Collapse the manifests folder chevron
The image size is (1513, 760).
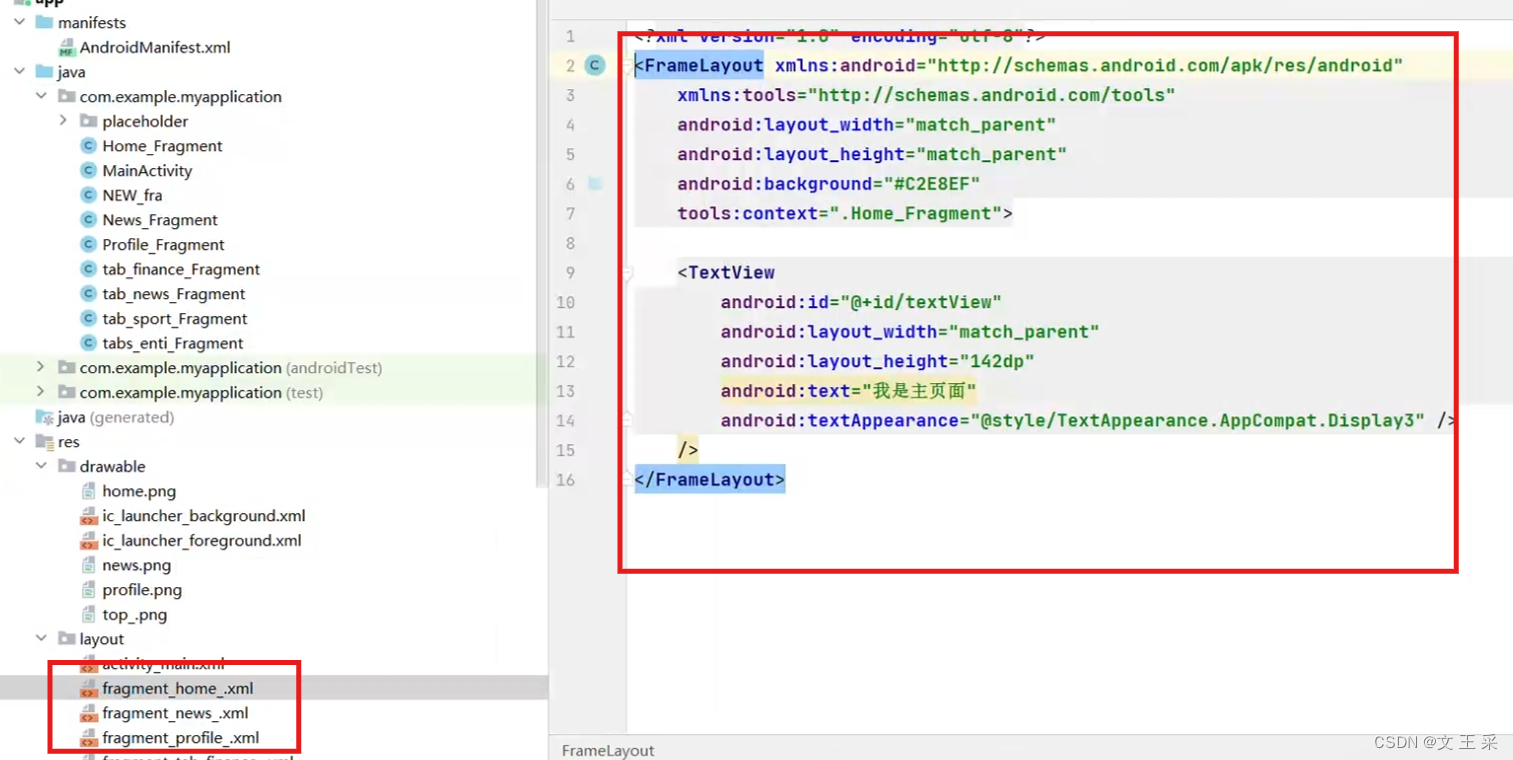(20, 22)
